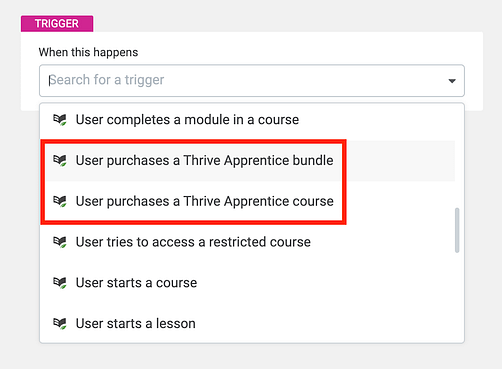This screenshot has width=502, height=369.
Task: Focus the 'Search for a trigger' field
Action: point(252,80)
